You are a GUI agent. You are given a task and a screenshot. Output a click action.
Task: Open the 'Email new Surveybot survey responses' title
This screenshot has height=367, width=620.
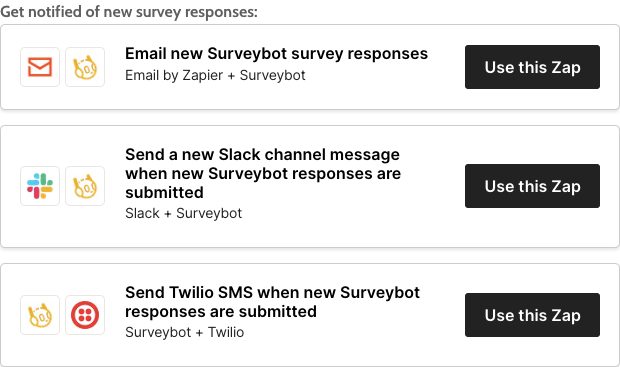click(x=276, y=54)
